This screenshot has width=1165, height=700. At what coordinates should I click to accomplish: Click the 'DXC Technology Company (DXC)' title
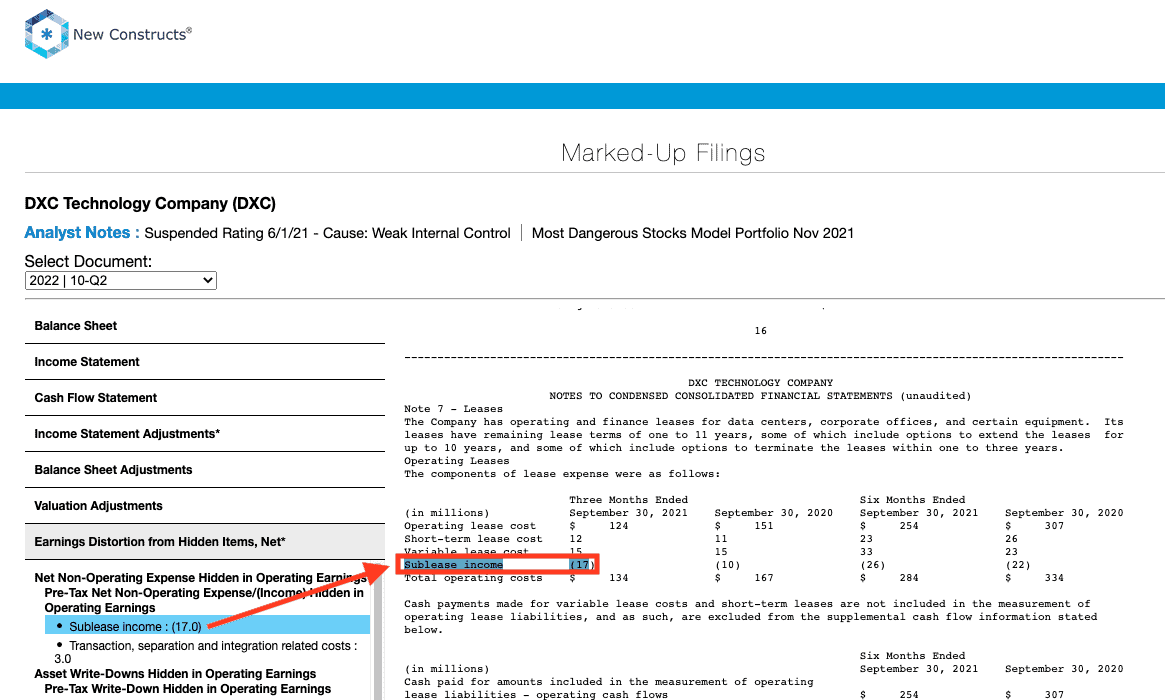pyautogui.click(x=150, y=204)
